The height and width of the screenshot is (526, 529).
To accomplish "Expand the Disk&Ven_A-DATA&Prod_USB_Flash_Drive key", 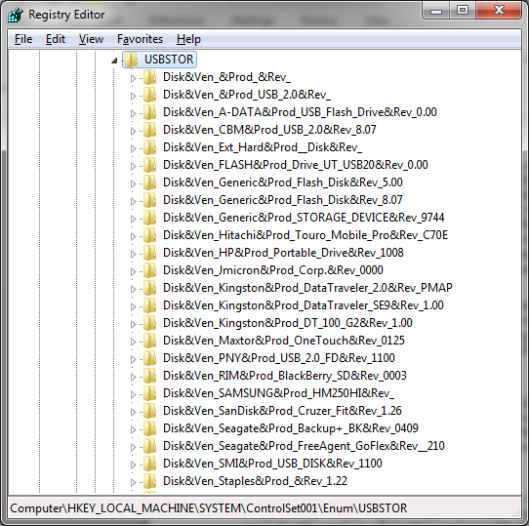I will (133, 113).
